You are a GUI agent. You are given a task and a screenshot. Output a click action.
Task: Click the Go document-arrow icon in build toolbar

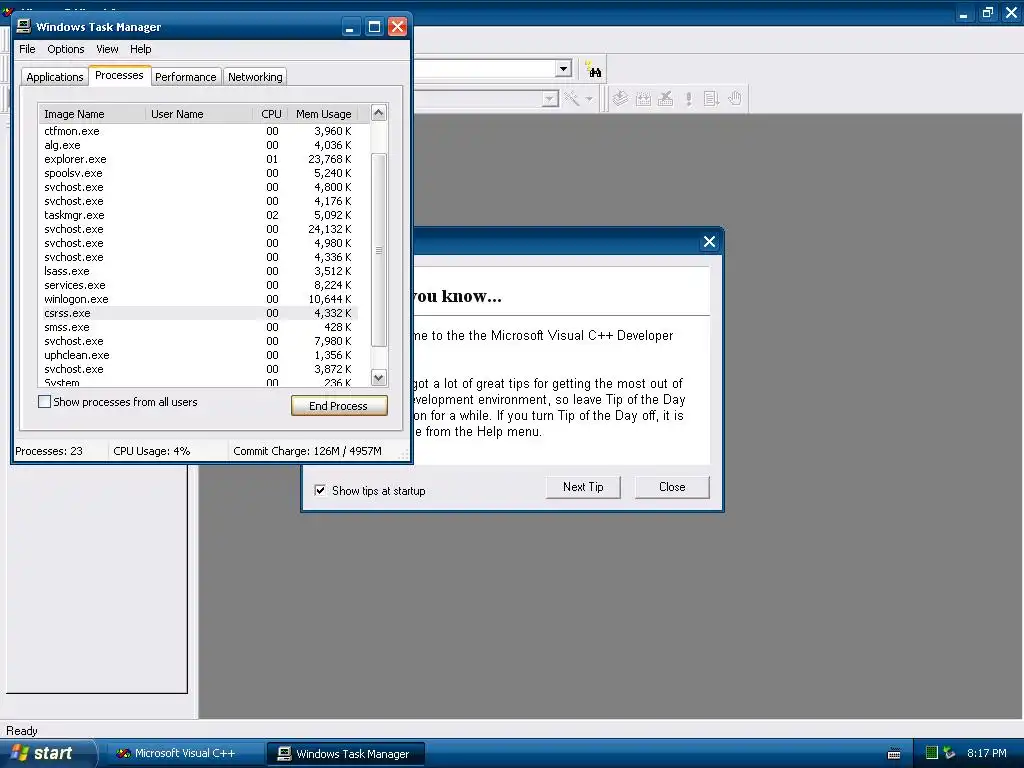tap(711, 99)
